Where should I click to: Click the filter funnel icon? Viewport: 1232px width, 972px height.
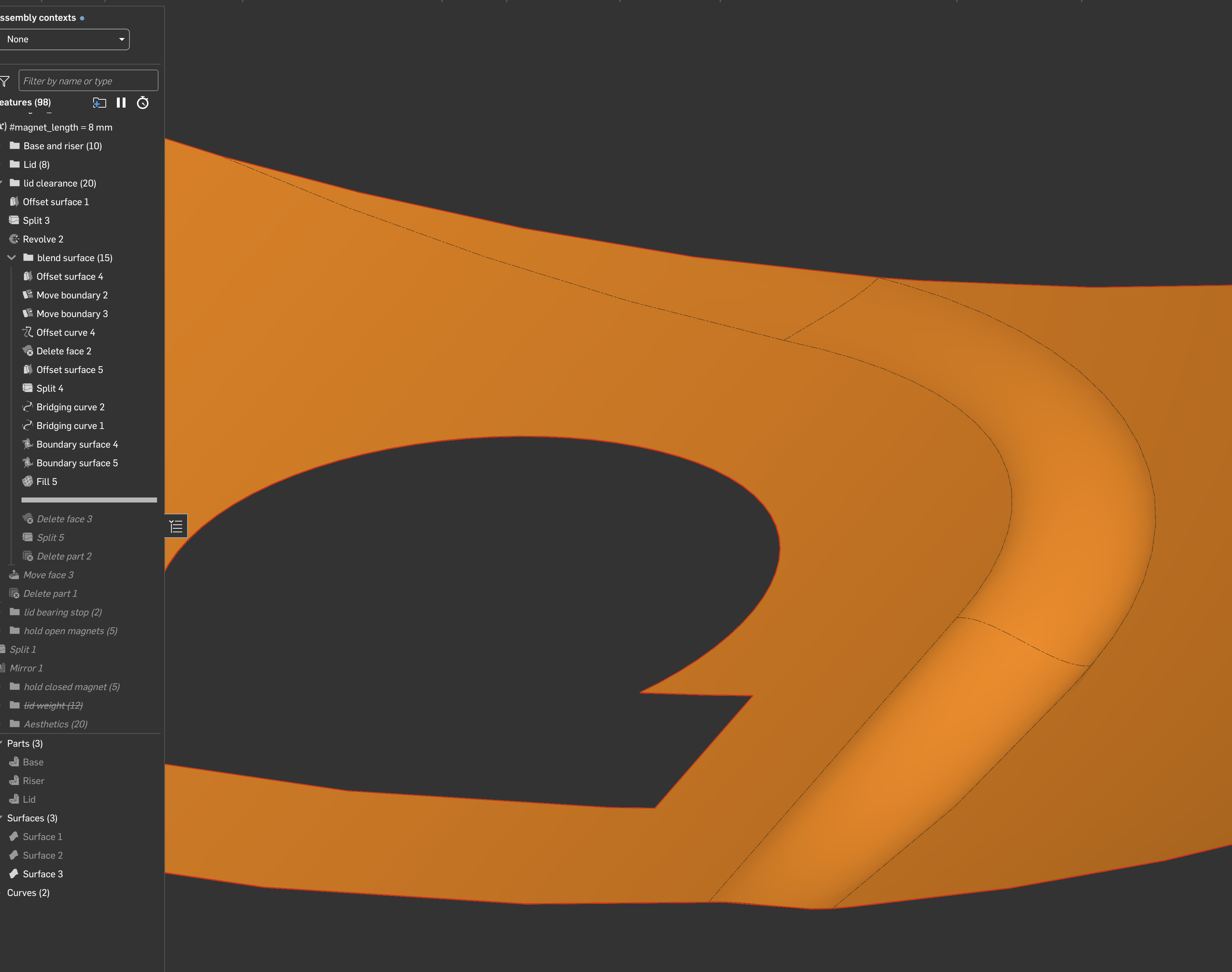point(5,81)
